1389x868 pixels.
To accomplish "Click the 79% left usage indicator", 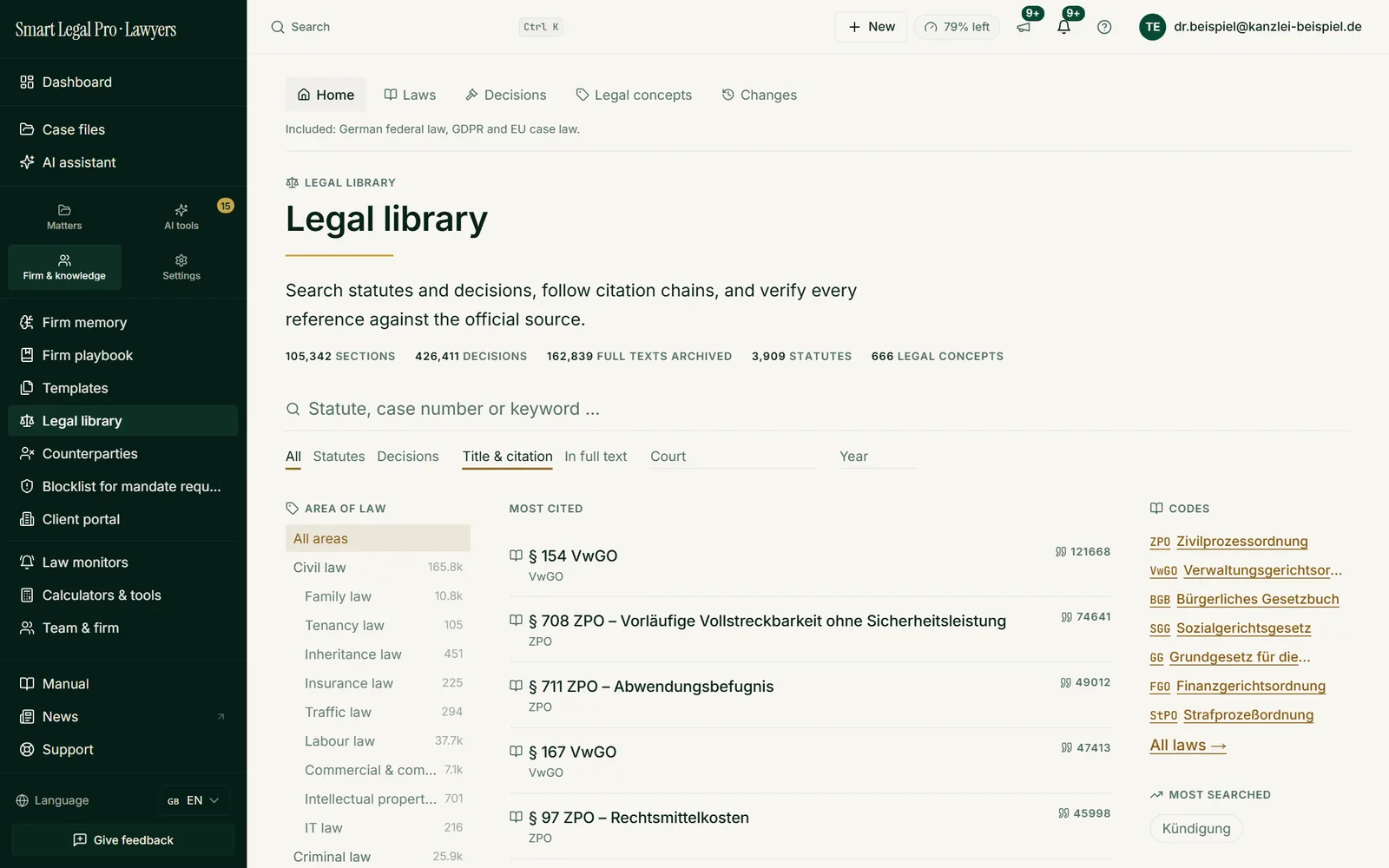I will (x=957, y=27).
